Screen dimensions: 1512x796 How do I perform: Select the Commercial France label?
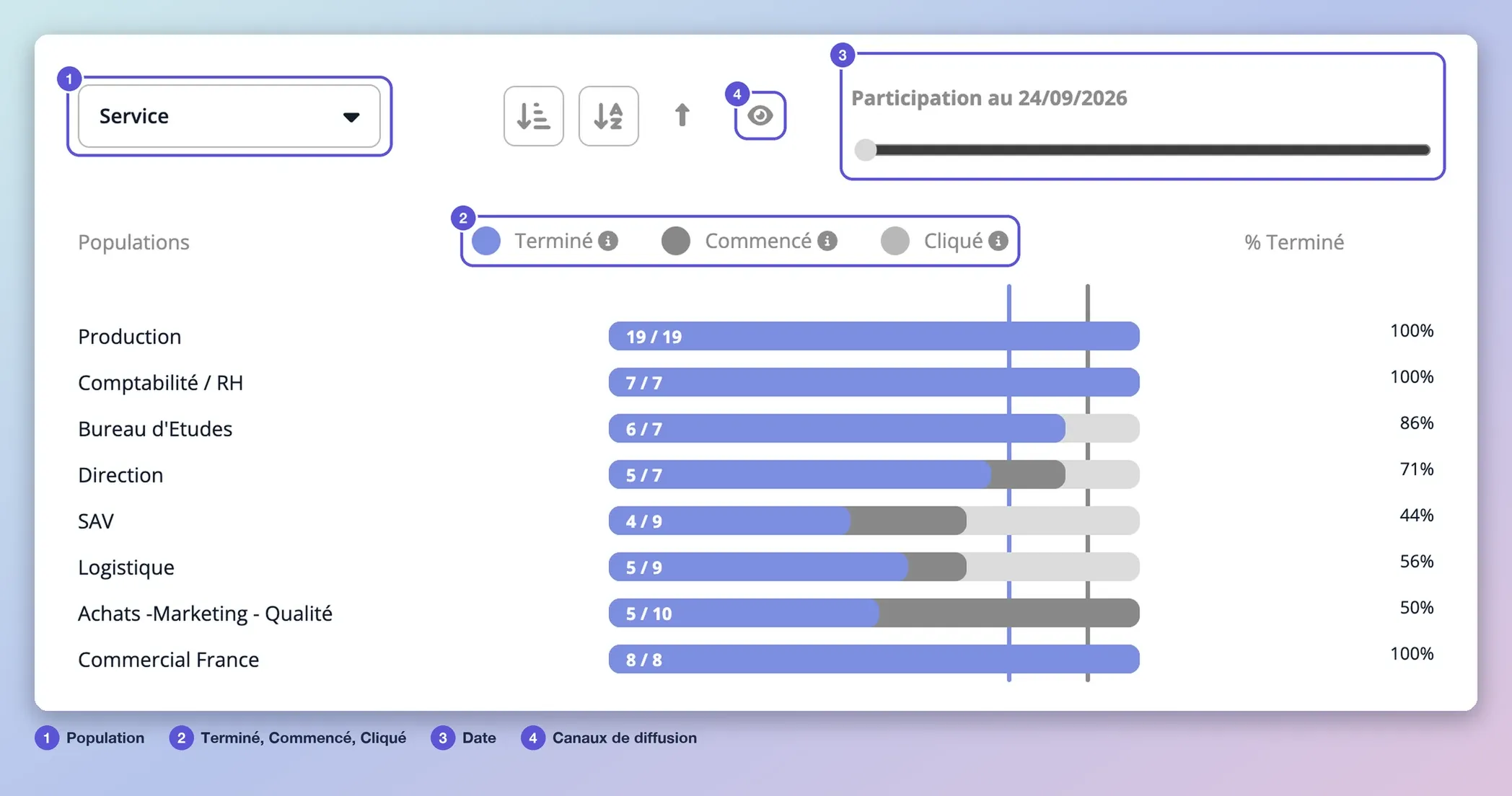tap(169, 659)
